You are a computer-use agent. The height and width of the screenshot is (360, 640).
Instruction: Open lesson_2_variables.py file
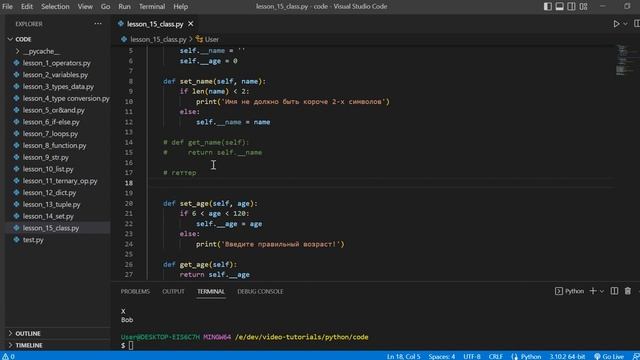(x=55, y=75)
